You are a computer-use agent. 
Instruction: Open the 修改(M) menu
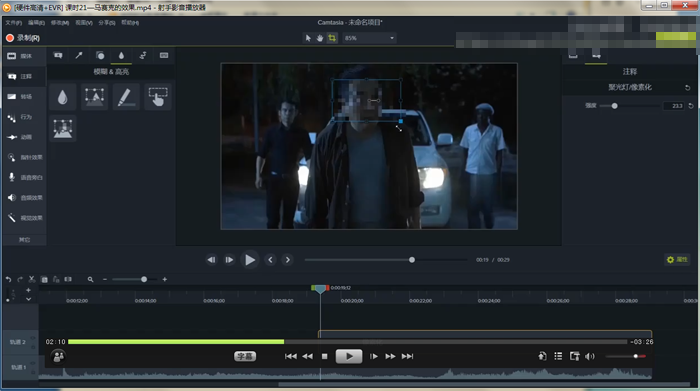click(x=60, y=22)
